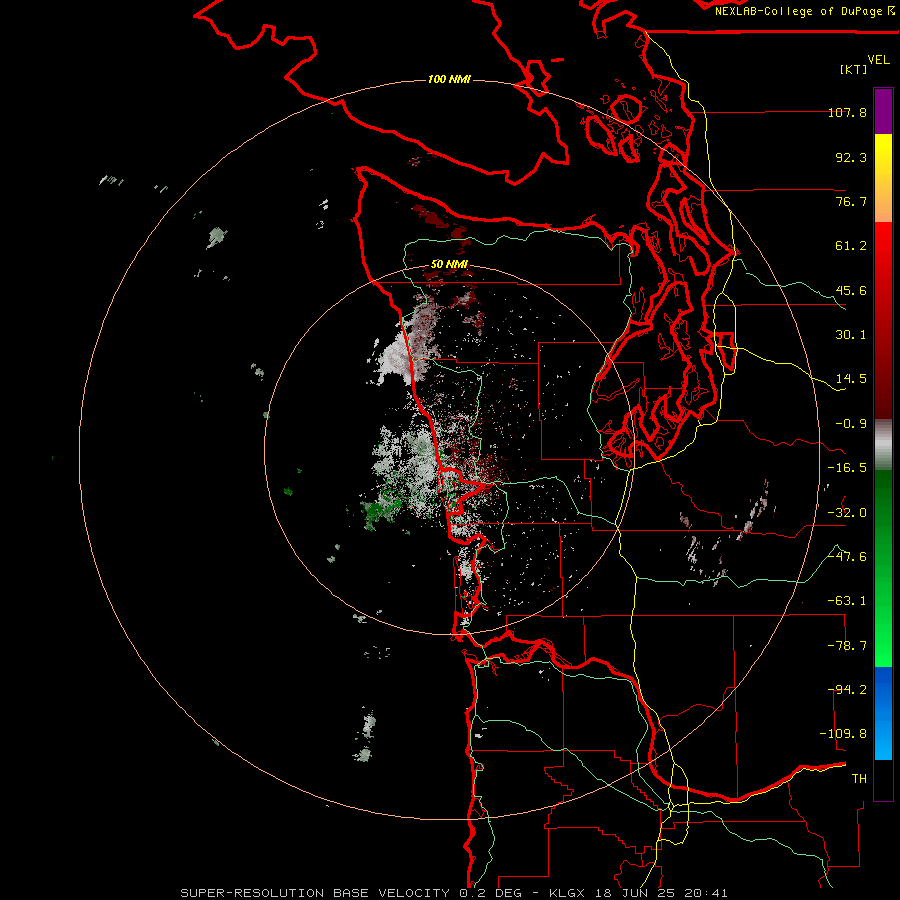Screen dimensions: 900x900
Task: Click the -78.7 velocity scale value
Action: (x=847, y=646)
